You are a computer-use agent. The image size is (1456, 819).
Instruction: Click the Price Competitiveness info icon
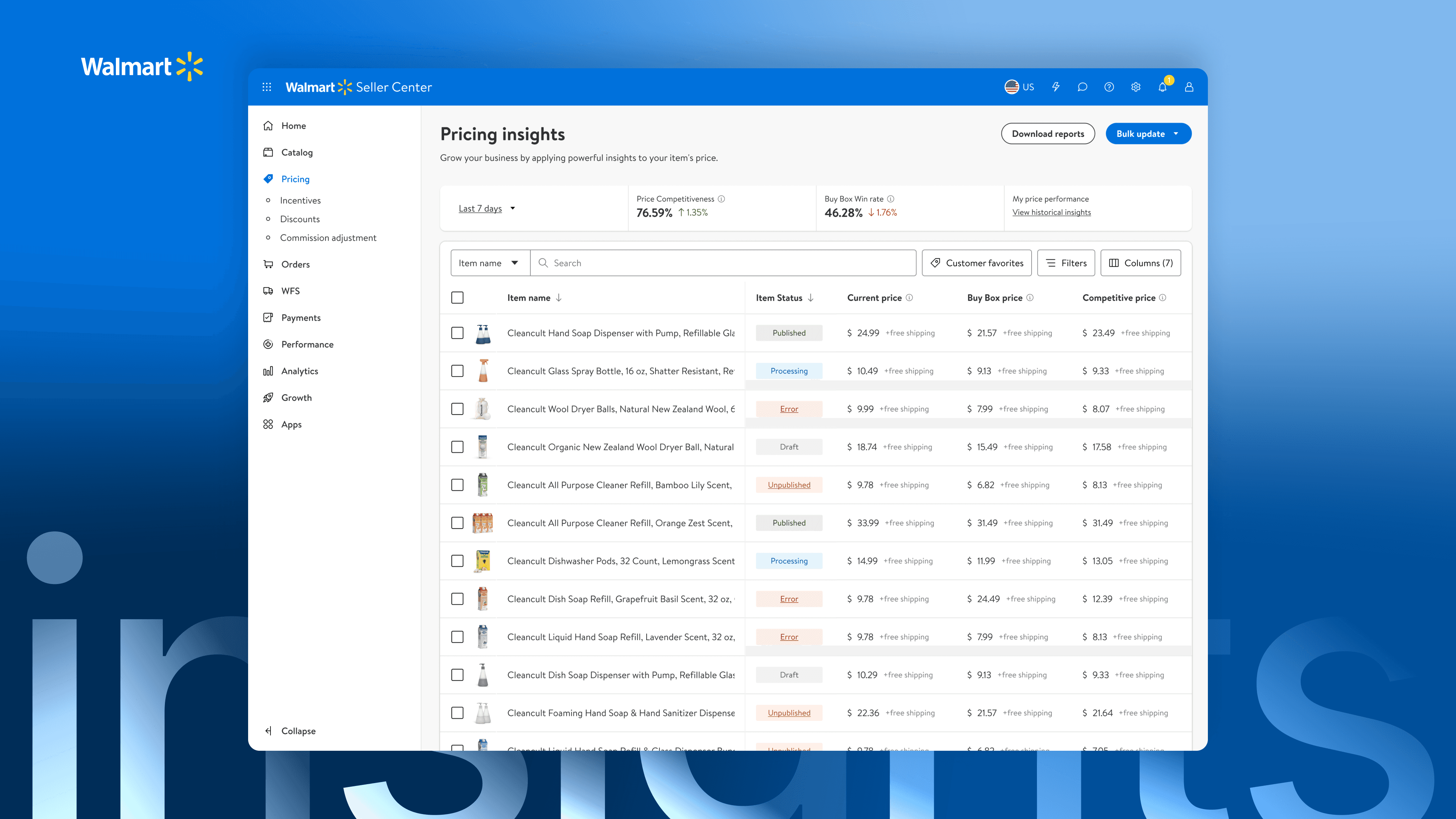(x=721, y=199)
